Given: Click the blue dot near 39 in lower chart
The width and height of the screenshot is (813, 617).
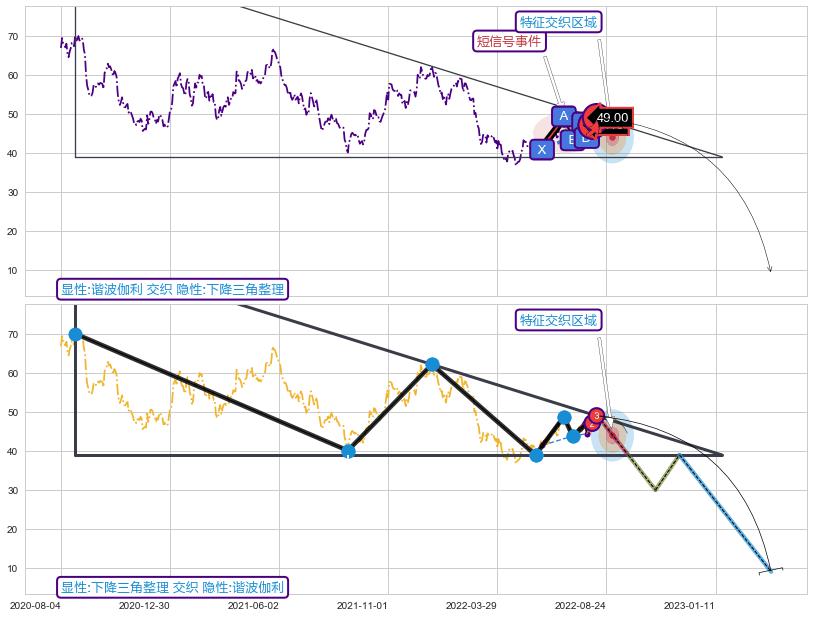Looking at the screenshot, I should 536,455.
